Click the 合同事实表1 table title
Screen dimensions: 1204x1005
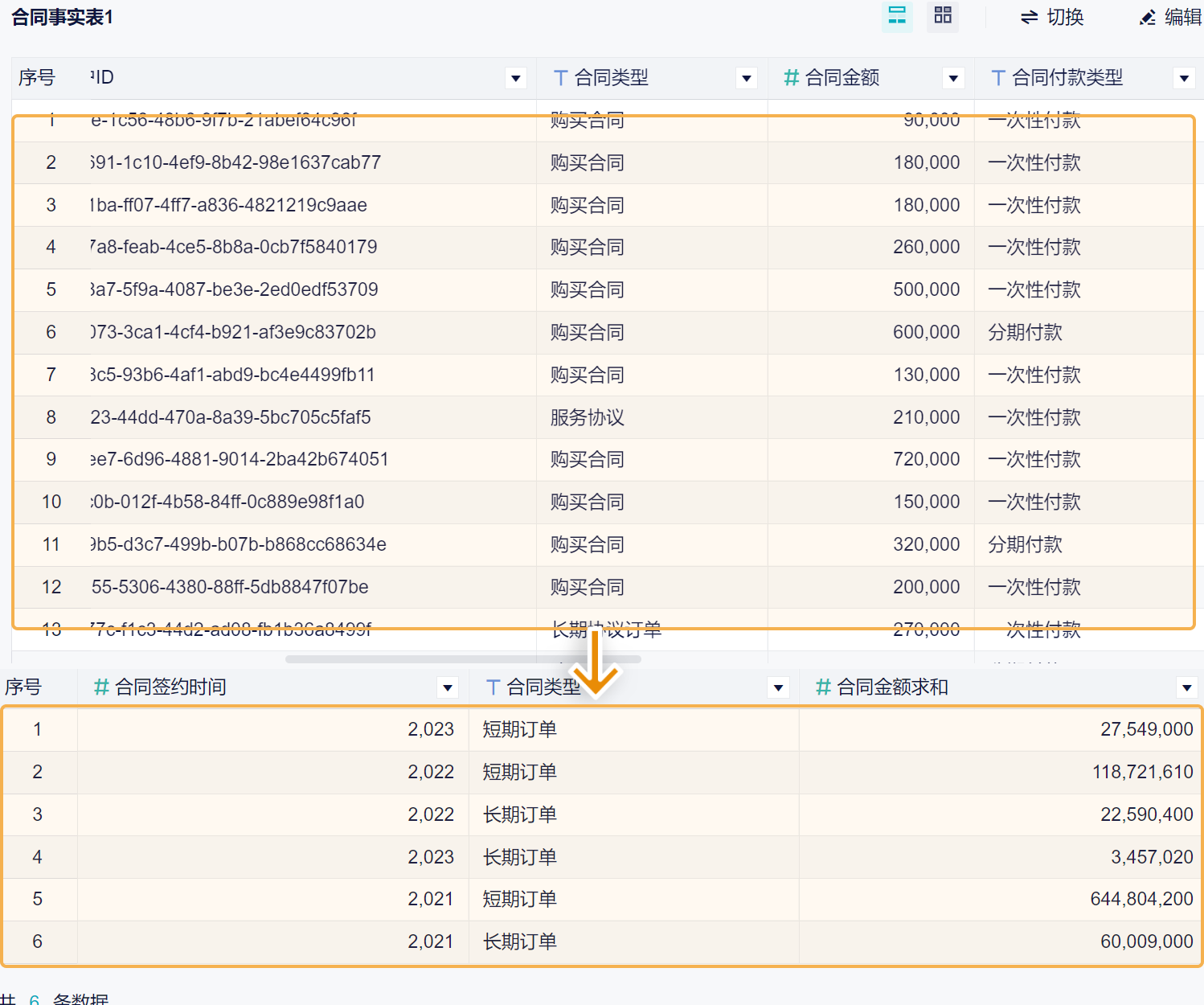pos(63,17)
